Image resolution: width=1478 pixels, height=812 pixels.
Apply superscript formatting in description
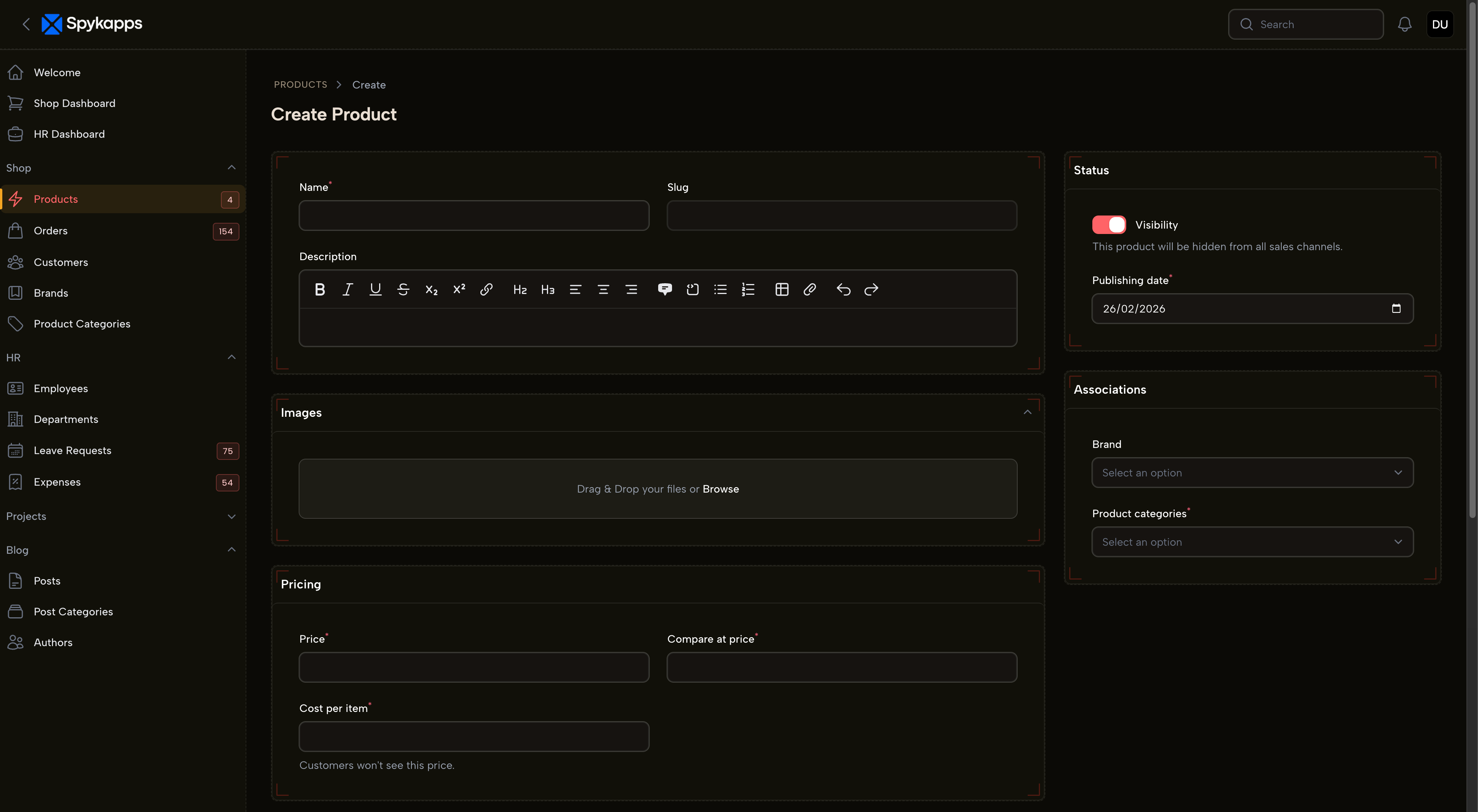pyautogui.click(x=458, y=289)
